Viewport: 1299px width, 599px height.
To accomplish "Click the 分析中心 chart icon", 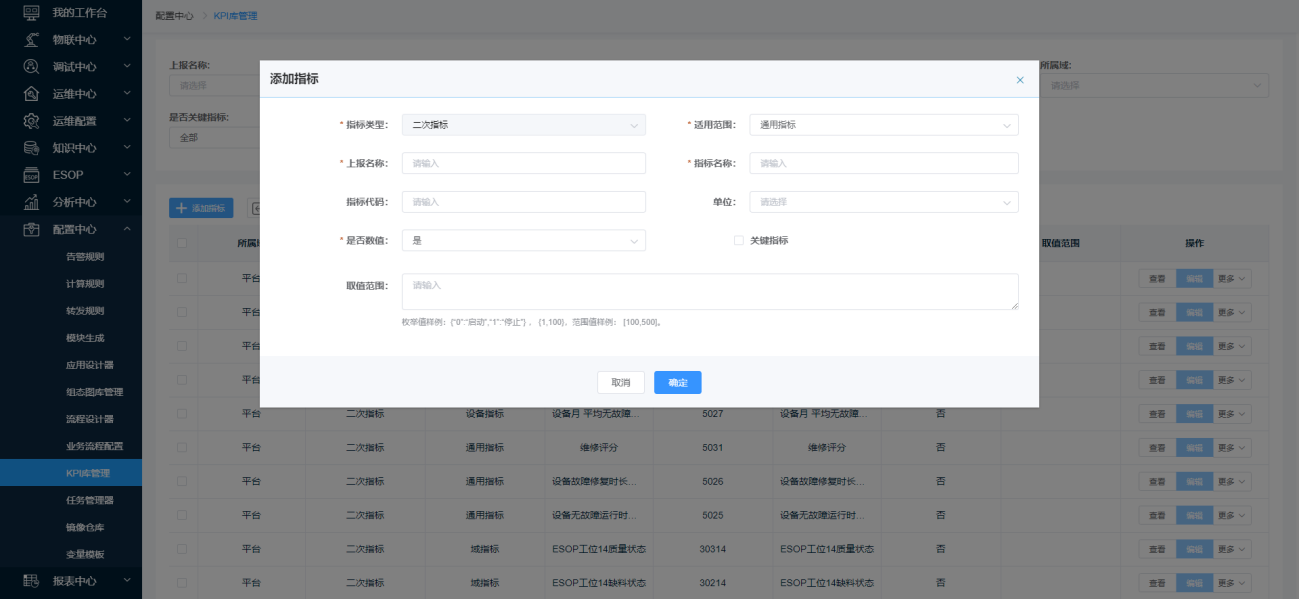I will coord(31,202).
